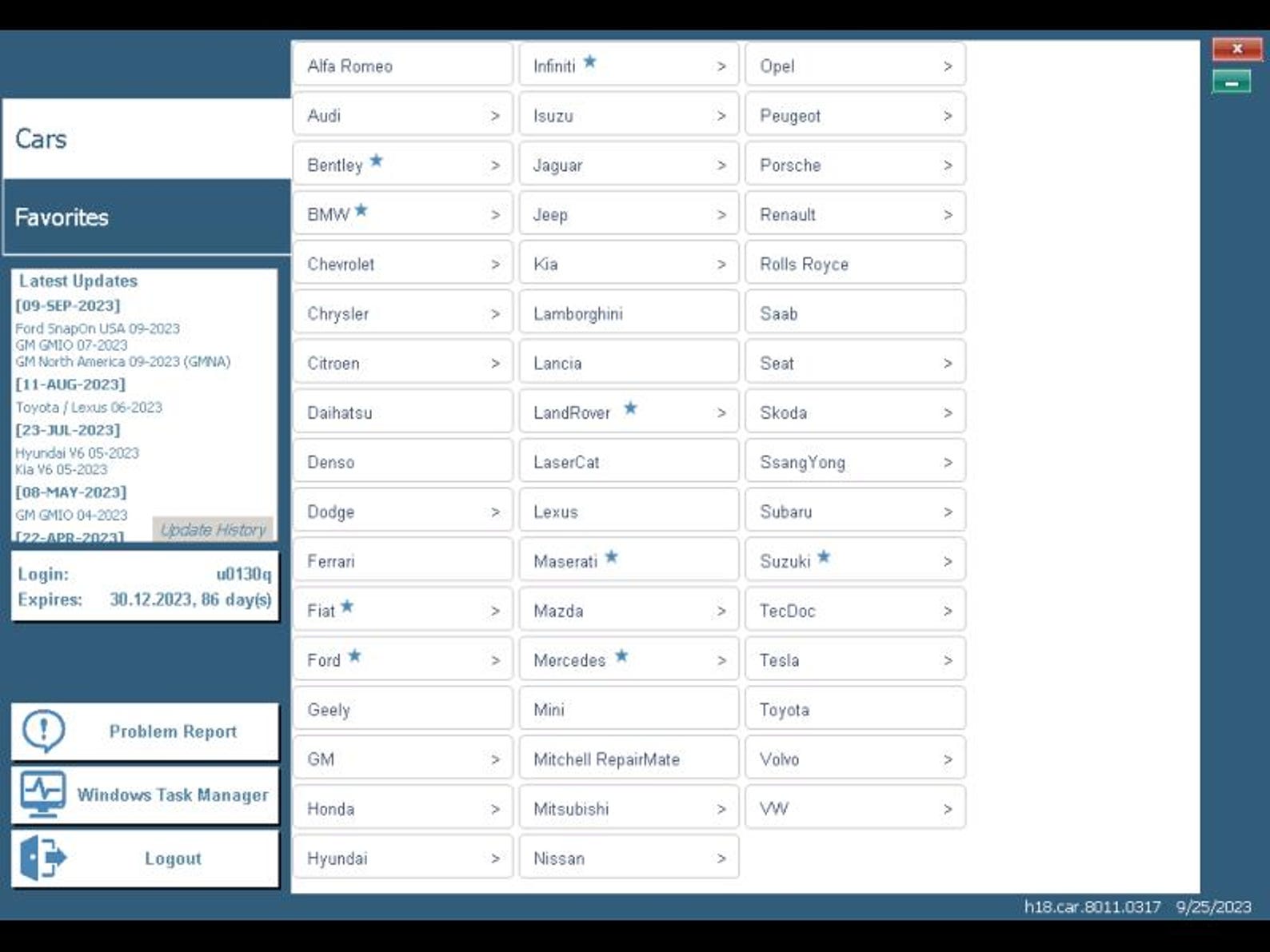Open the Mini brand
Viewport: 1270px width, 952px height.
point(629,709)
